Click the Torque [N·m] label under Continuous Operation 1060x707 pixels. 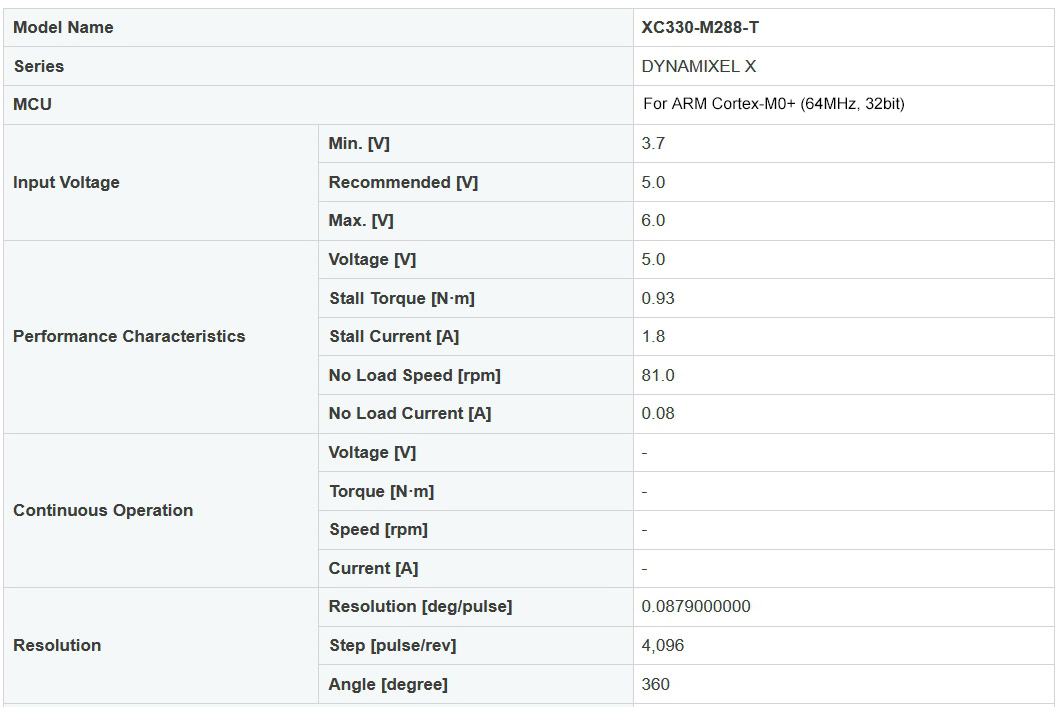click(382, 491)
